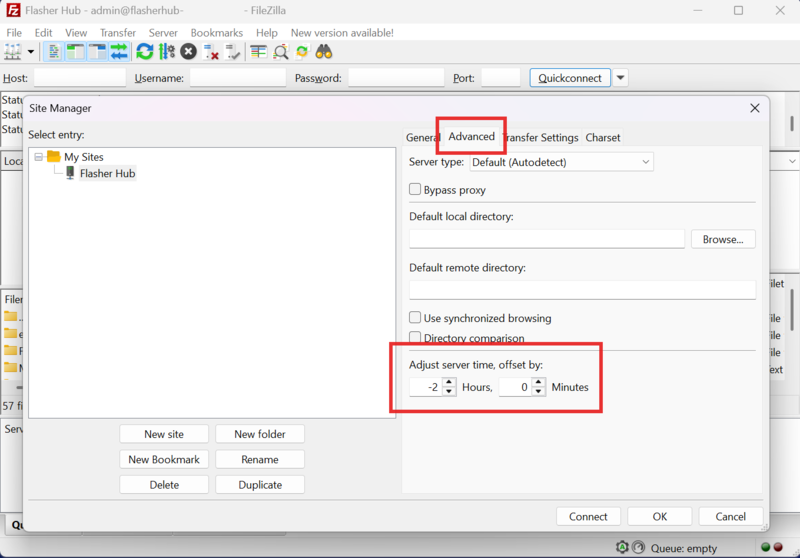Screen dimensions: 800x558
Task: Decrease the Minutes offset value
Action: (539, 391)
